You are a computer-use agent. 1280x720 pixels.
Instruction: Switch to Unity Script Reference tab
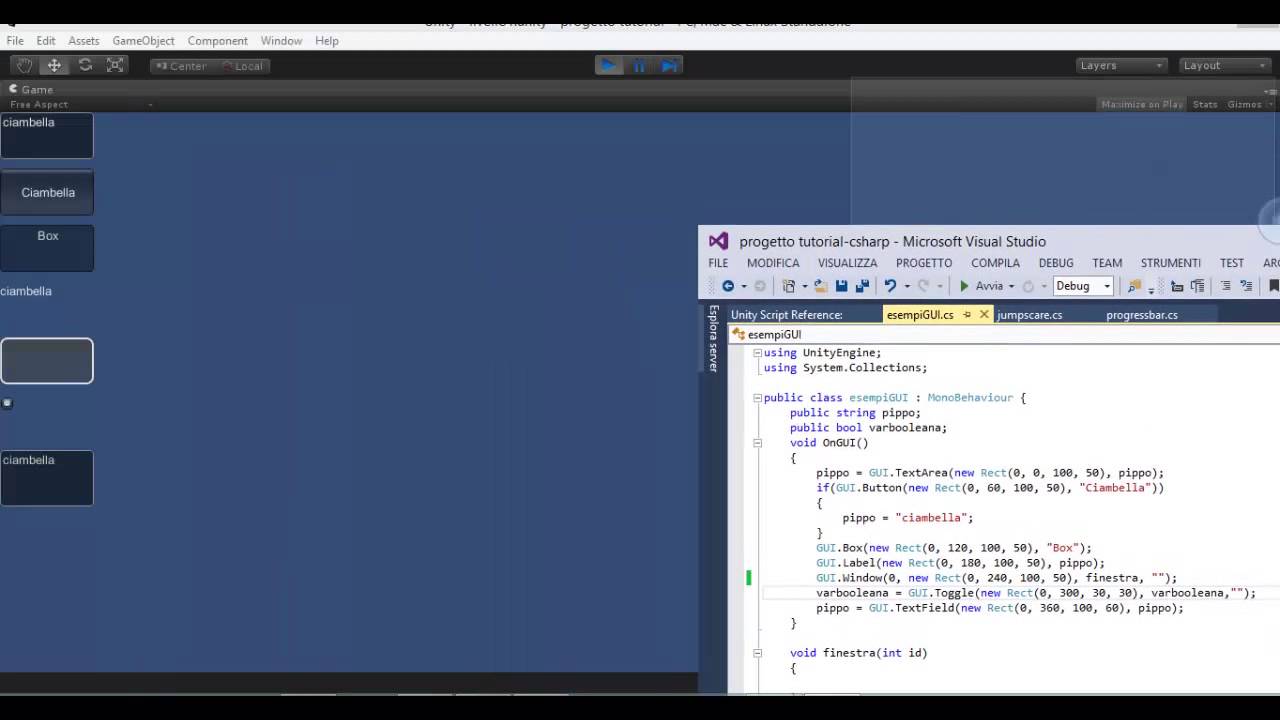tap(787, 315)
